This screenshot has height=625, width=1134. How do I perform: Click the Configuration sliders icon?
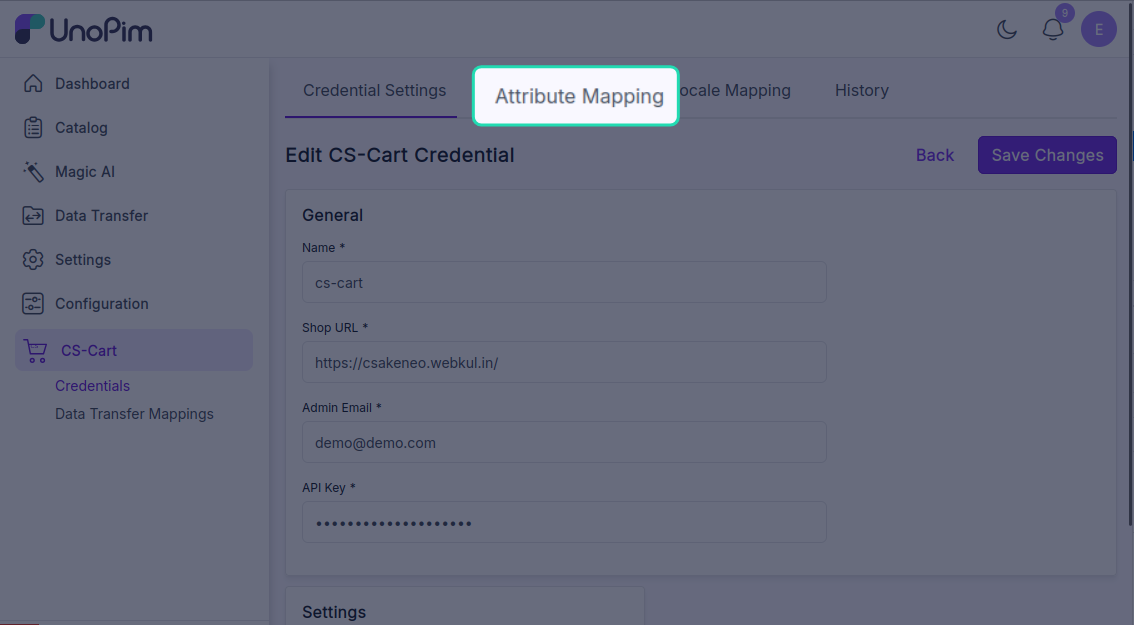pyautogui.click(x=33, y=304)
